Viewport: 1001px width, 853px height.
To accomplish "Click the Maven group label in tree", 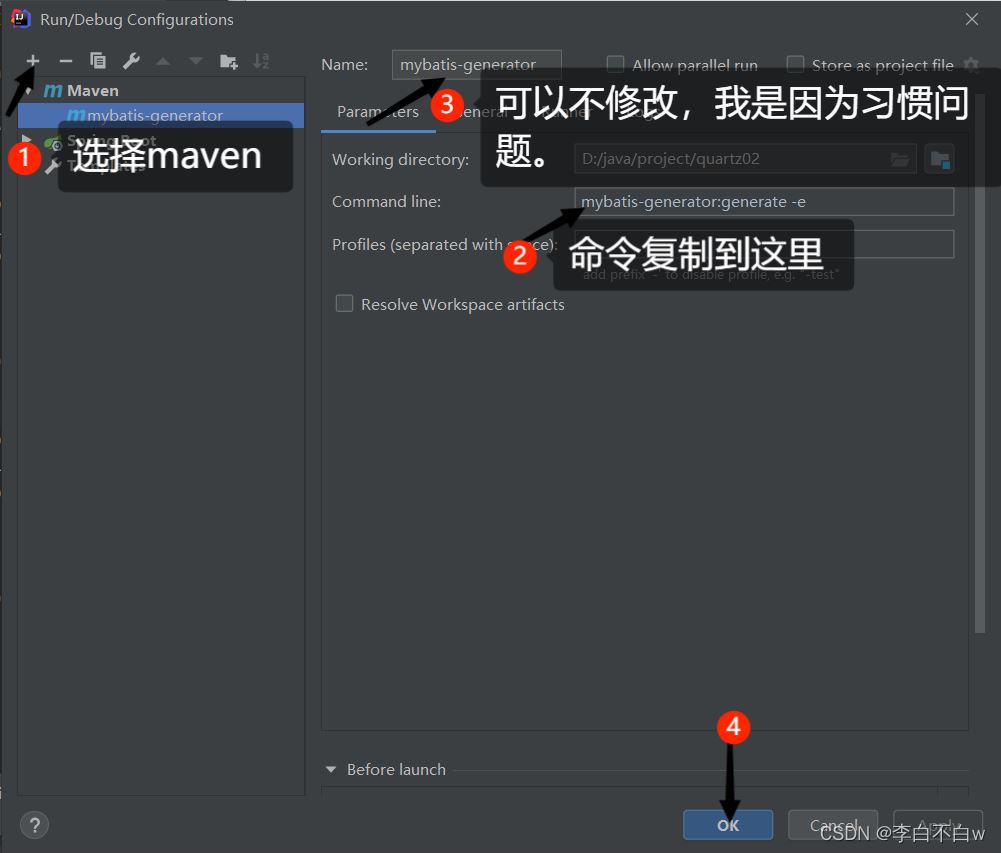I will coord(93,91).
